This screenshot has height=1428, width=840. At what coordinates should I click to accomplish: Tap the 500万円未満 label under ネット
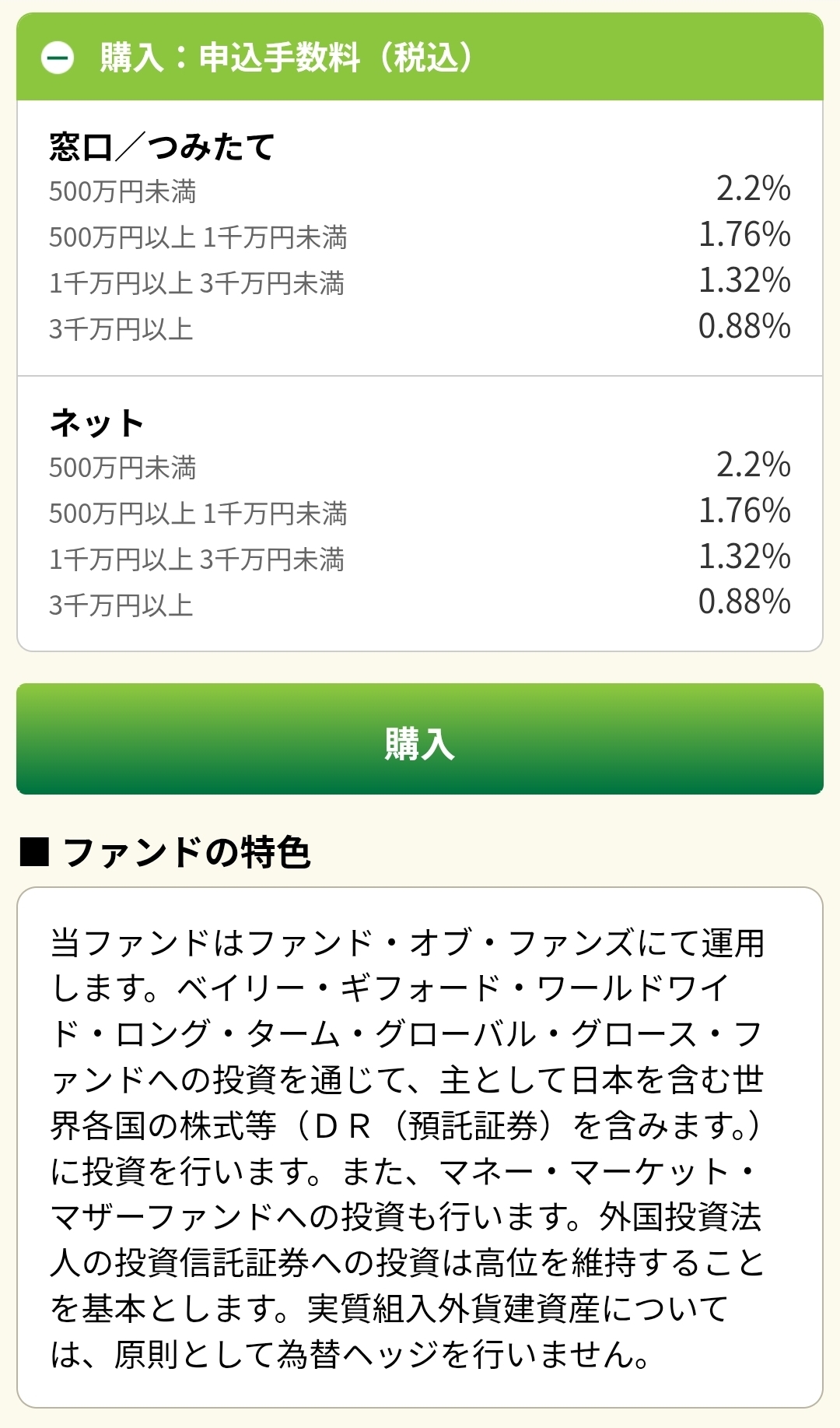[122, 468]
